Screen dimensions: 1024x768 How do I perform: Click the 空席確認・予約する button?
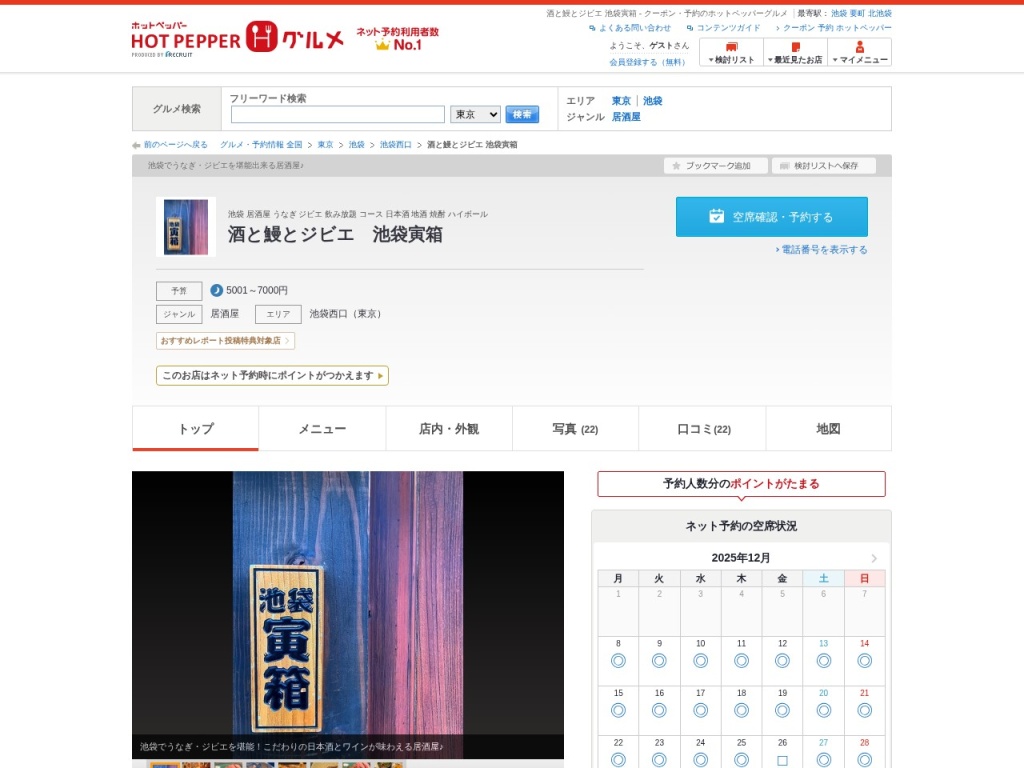pos(771,217)
